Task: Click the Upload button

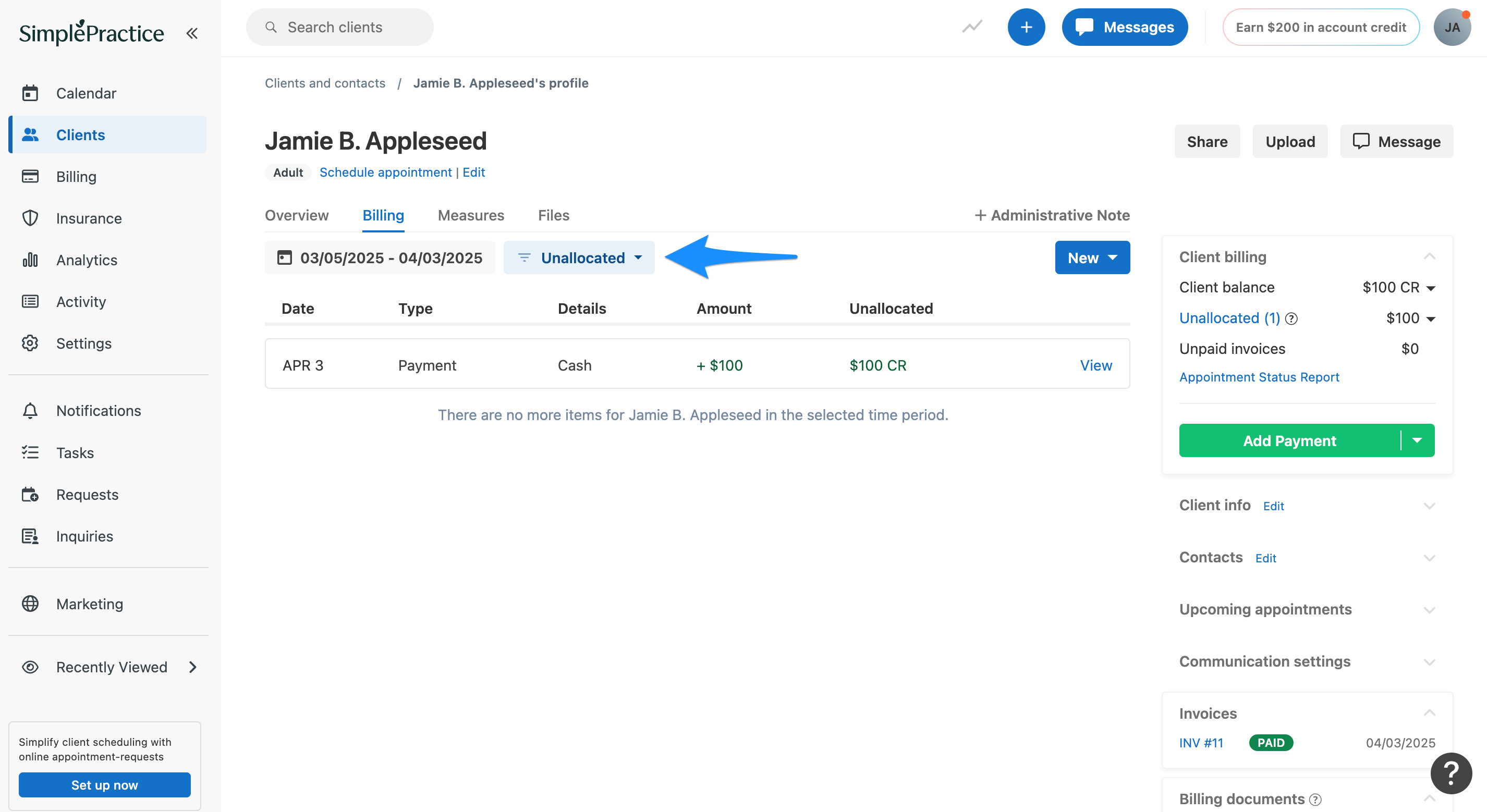Action: click(x=1290, y=141)
